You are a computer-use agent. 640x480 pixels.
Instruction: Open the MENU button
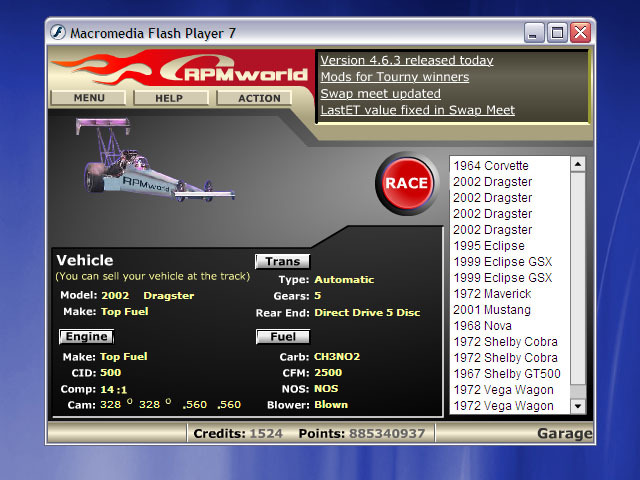click(89, 98)
